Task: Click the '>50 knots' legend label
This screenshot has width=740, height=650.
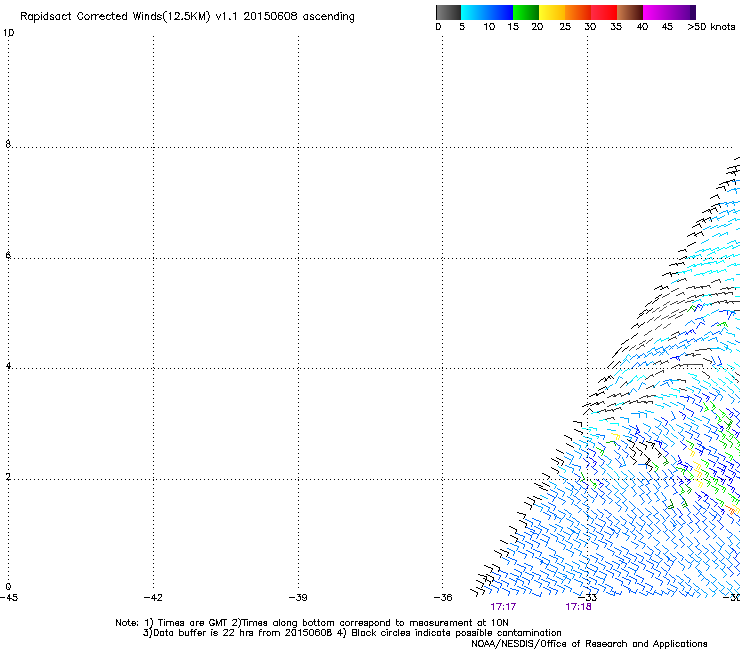Action: [711, 27]
